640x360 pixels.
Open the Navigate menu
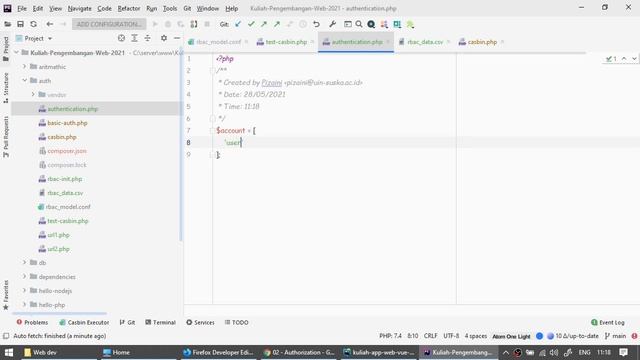click(80, 8)
